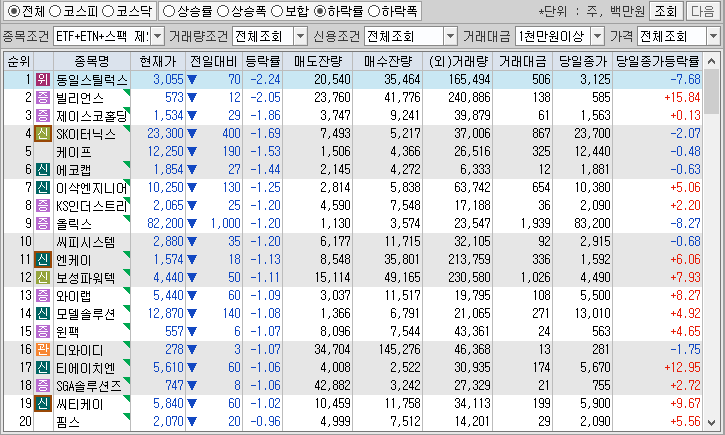Sort by (외)거래량 column header
The height and width of the screenshot is (435, 725).
tap(458, 61)
